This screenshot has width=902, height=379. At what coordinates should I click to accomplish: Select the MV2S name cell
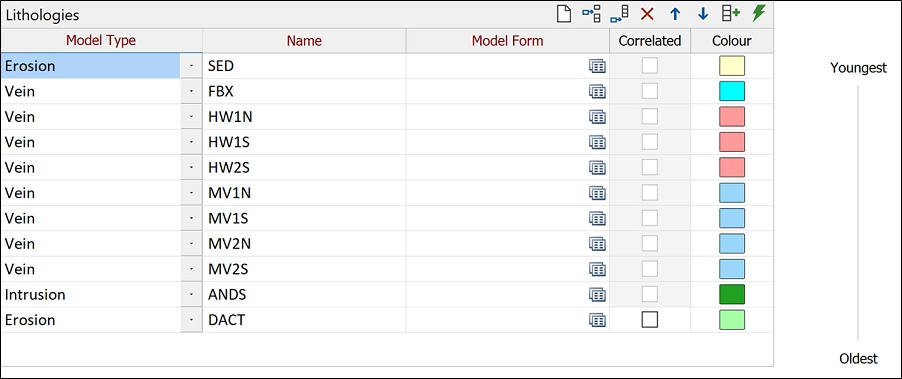(304, 269)
